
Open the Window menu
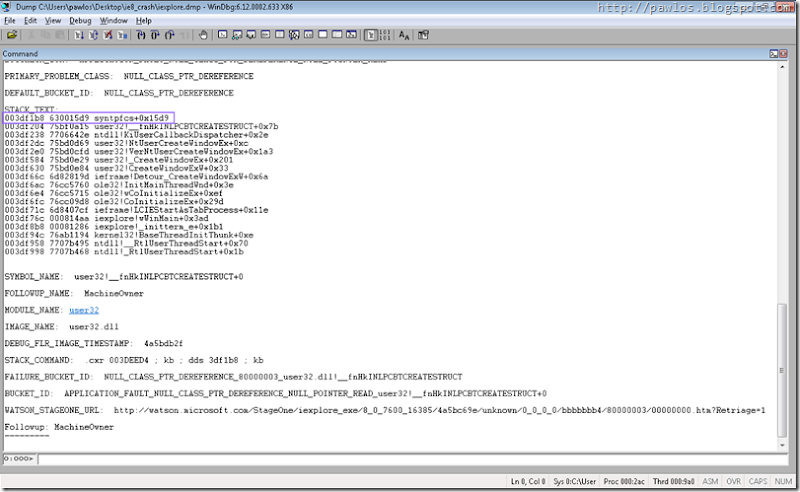pos(113,21)
